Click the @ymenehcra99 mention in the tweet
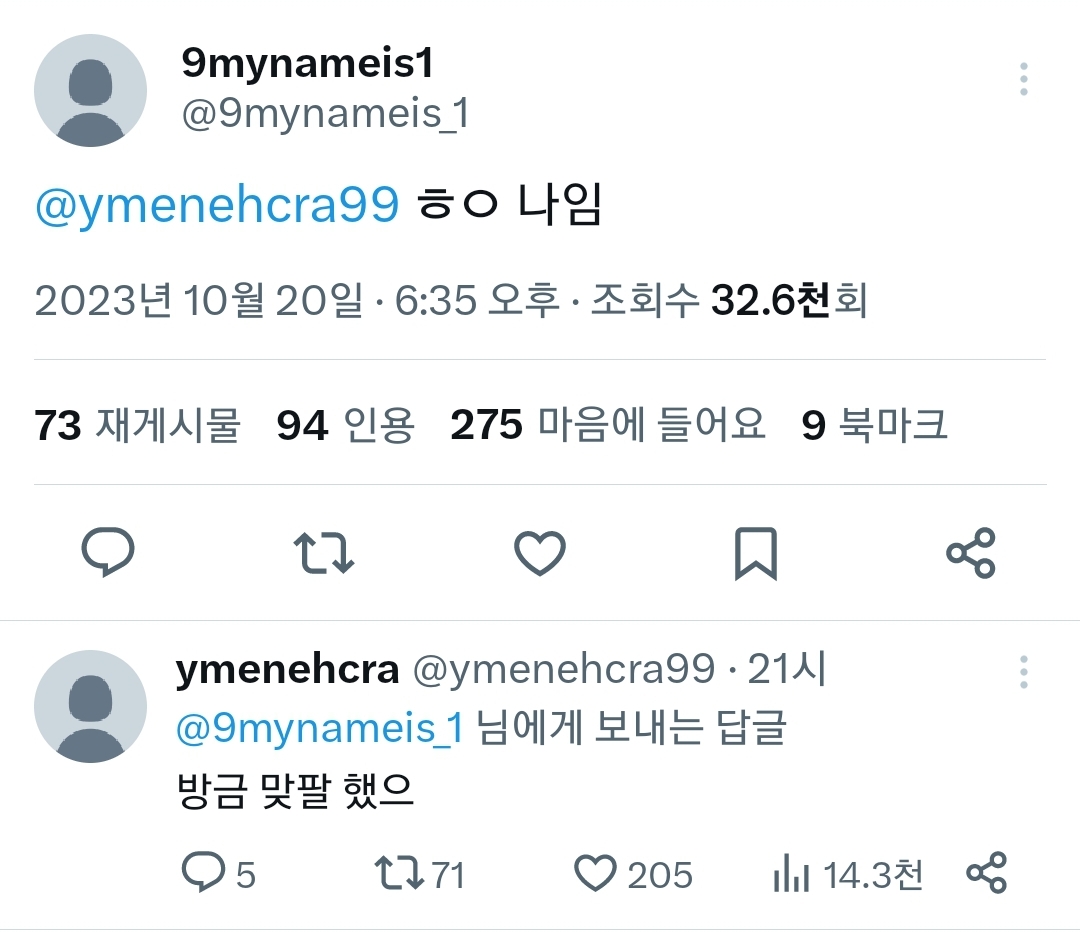Screen dimensions: 1080x932 [217, 207]
